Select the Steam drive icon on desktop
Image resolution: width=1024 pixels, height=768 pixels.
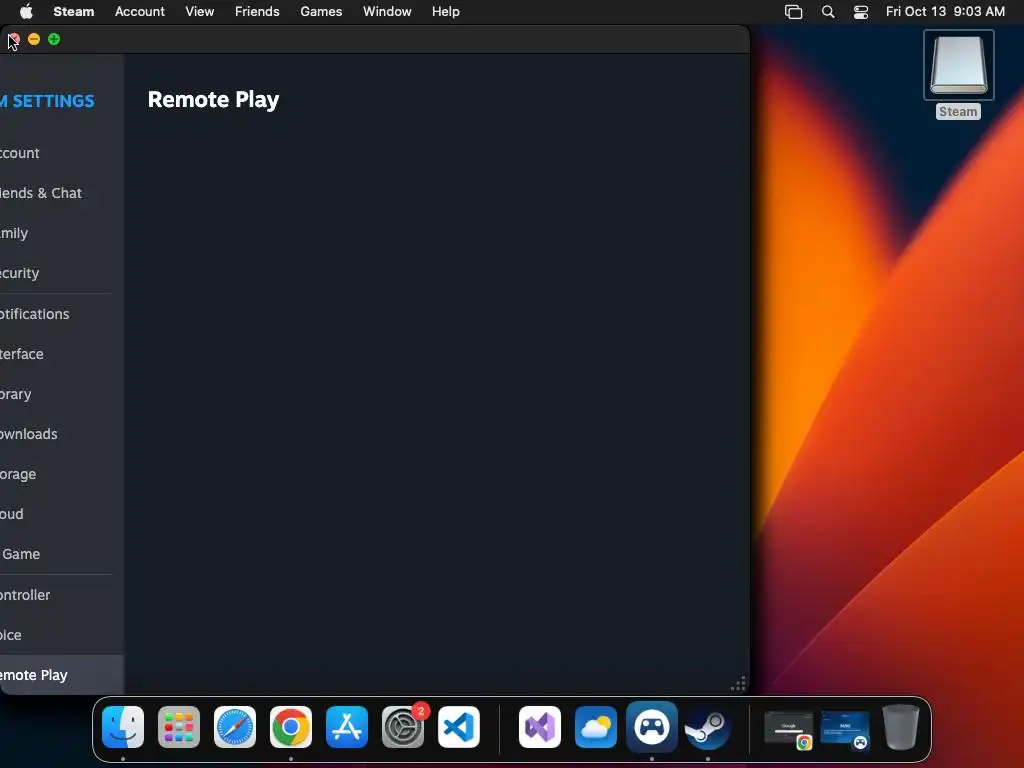coord(959,65)
